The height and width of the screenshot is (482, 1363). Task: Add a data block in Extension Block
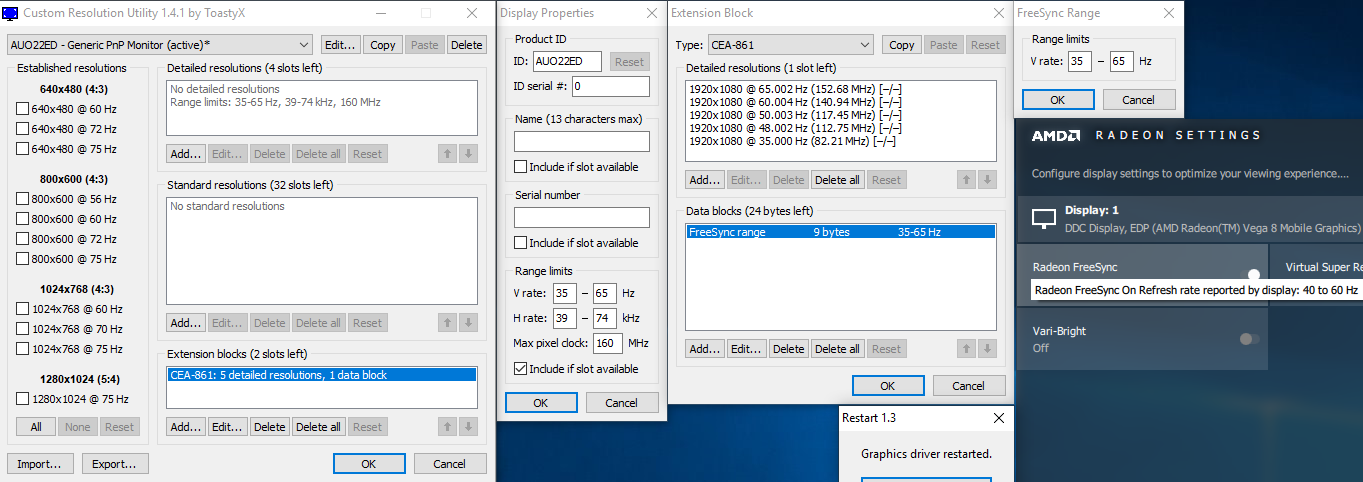pos(705,349)
